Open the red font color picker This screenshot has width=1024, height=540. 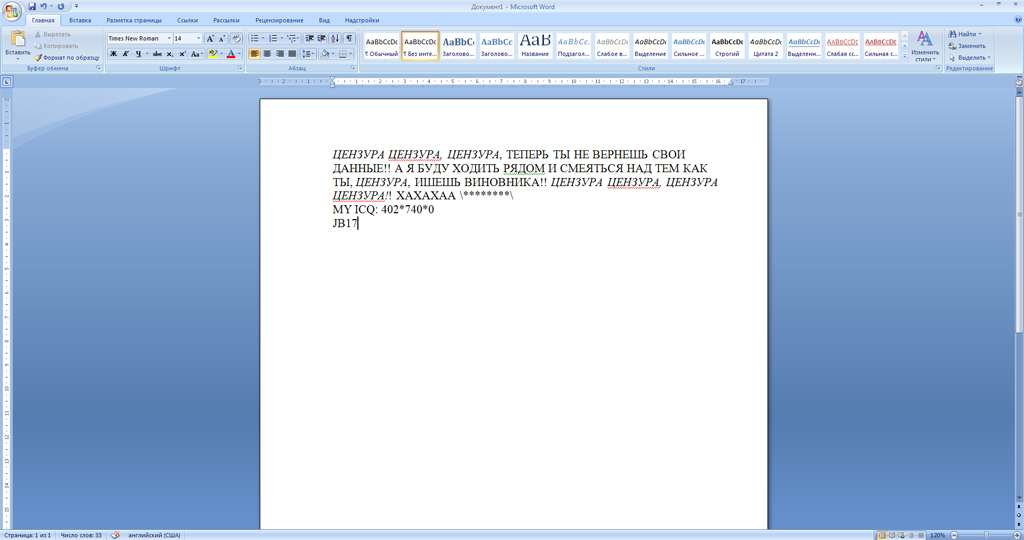(239, 54)
